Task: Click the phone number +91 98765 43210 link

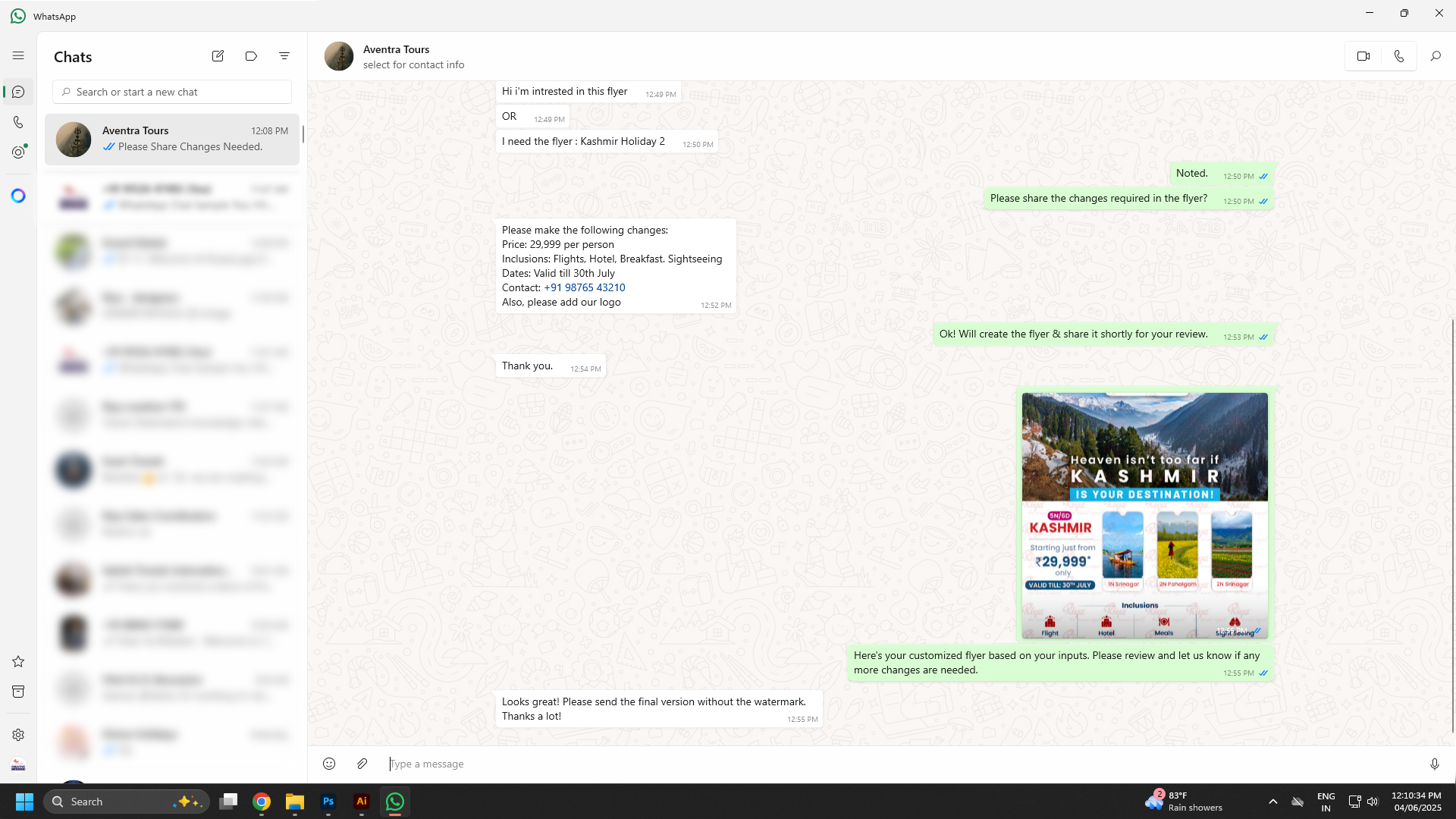Action: pyautogui.click(x=584, y=287)
